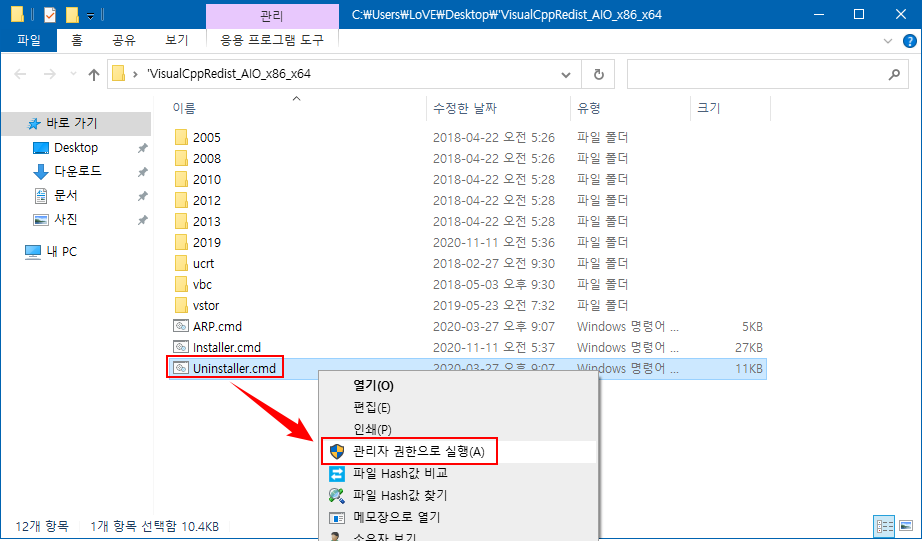Open Explorer help question mark
The height and width of the screenshot is (541, 922).
coord(909,41)
